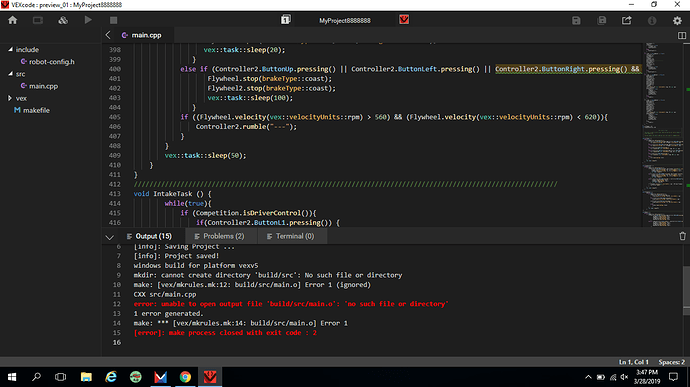Collapse the output panel with chevron
Screen dimensions: 690x387
click(x=110, y=237)
